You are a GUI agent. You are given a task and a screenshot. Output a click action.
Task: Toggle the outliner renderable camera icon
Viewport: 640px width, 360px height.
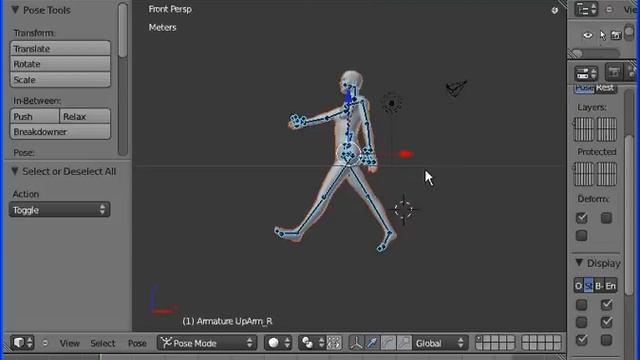616,36
